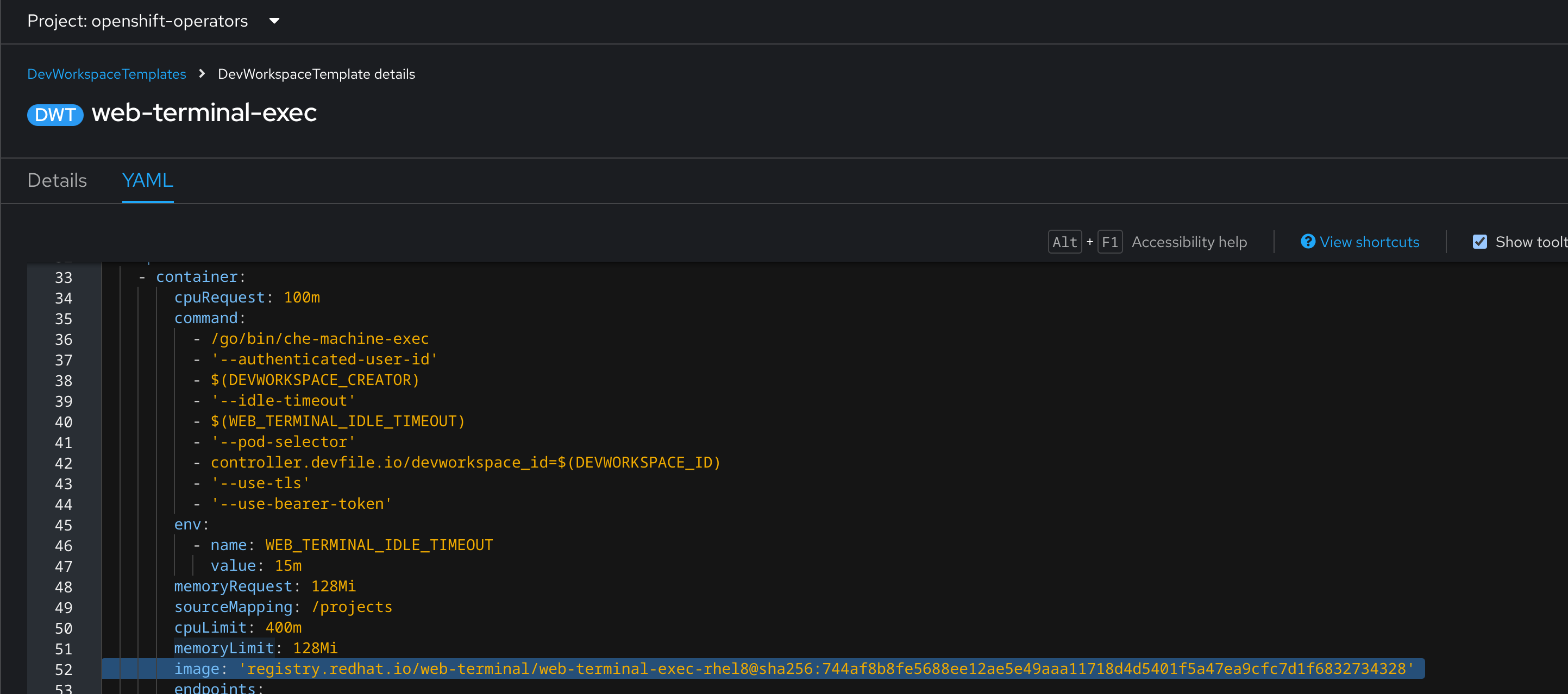
Task: Click line number 52 in gutter
Action: click(64, 669)
